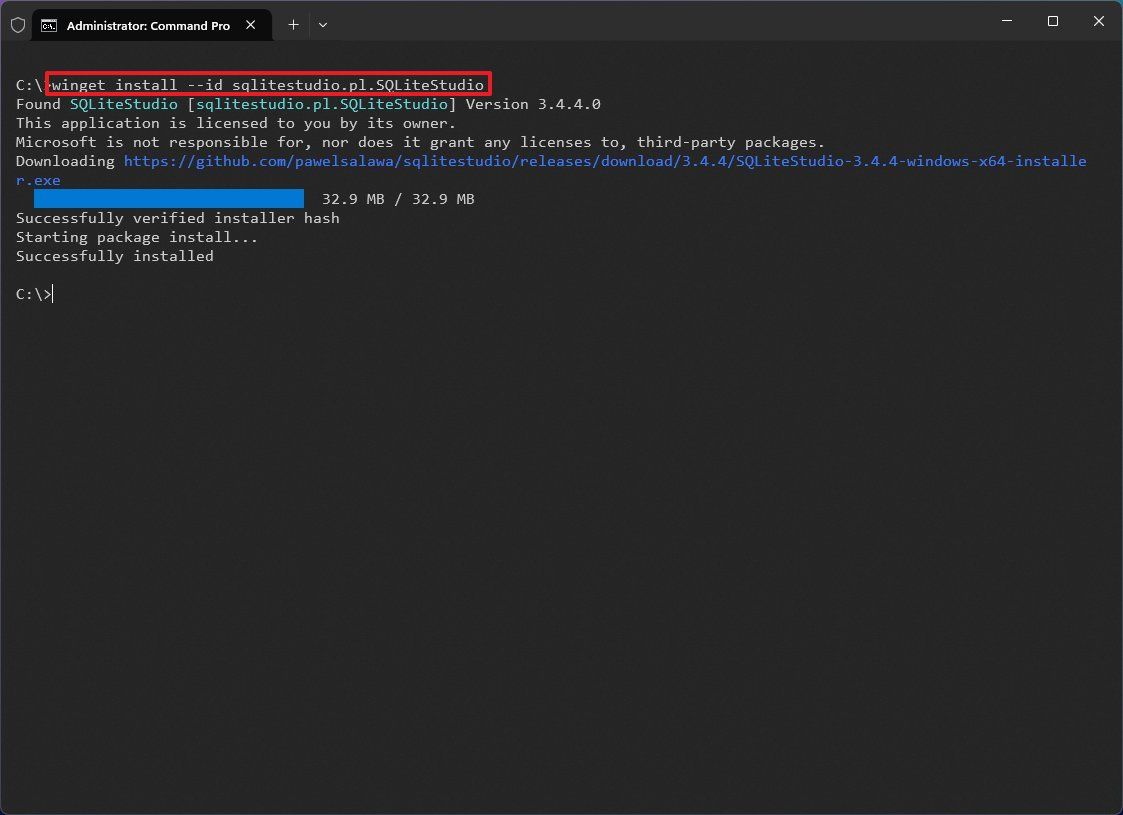
Task: Close the Administrator: Command Pro tab
Action: click(251, 25)
